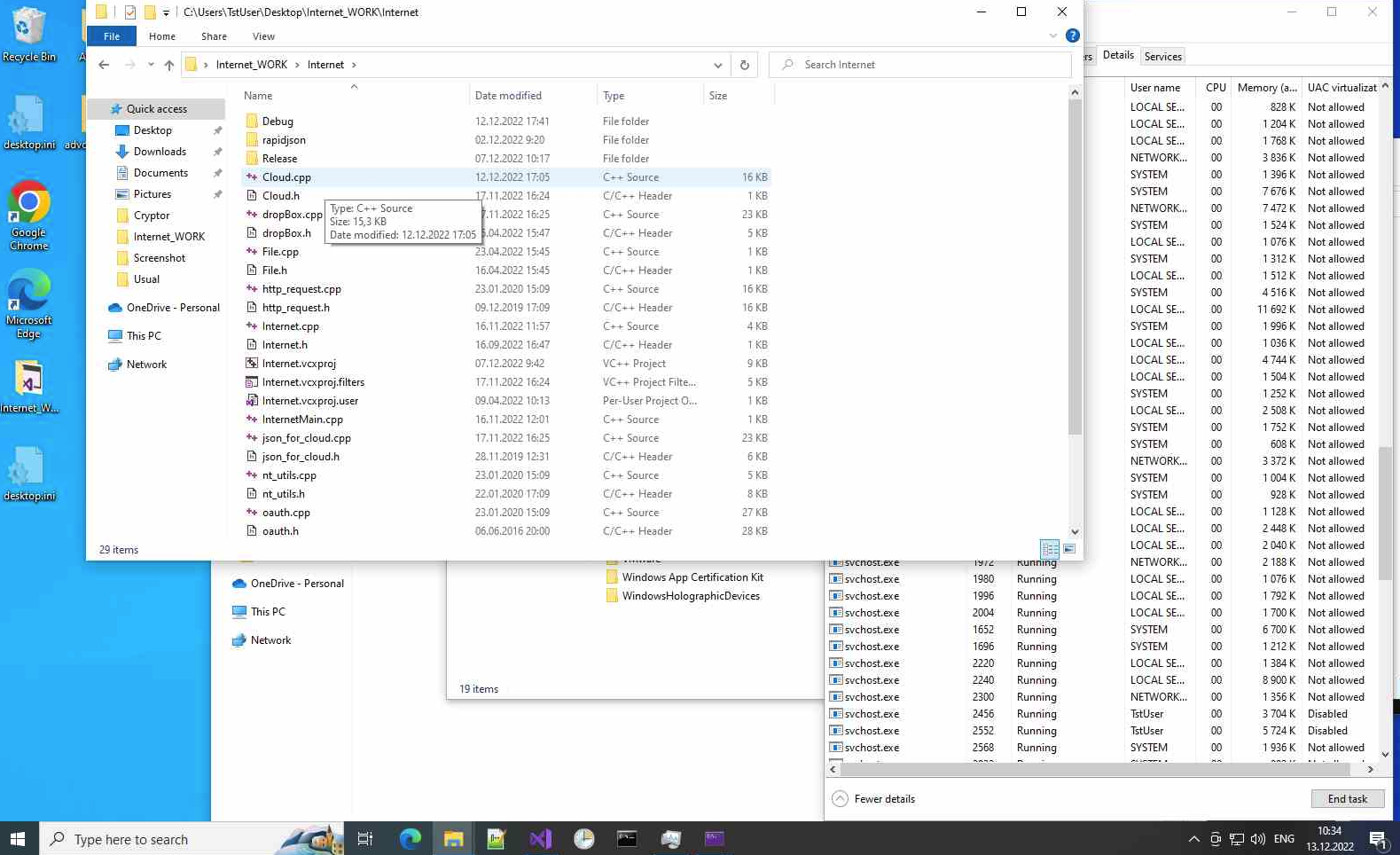Open the View ribbon tab
This screenshot has width=1400, height=855.
(x=263, y=36)
